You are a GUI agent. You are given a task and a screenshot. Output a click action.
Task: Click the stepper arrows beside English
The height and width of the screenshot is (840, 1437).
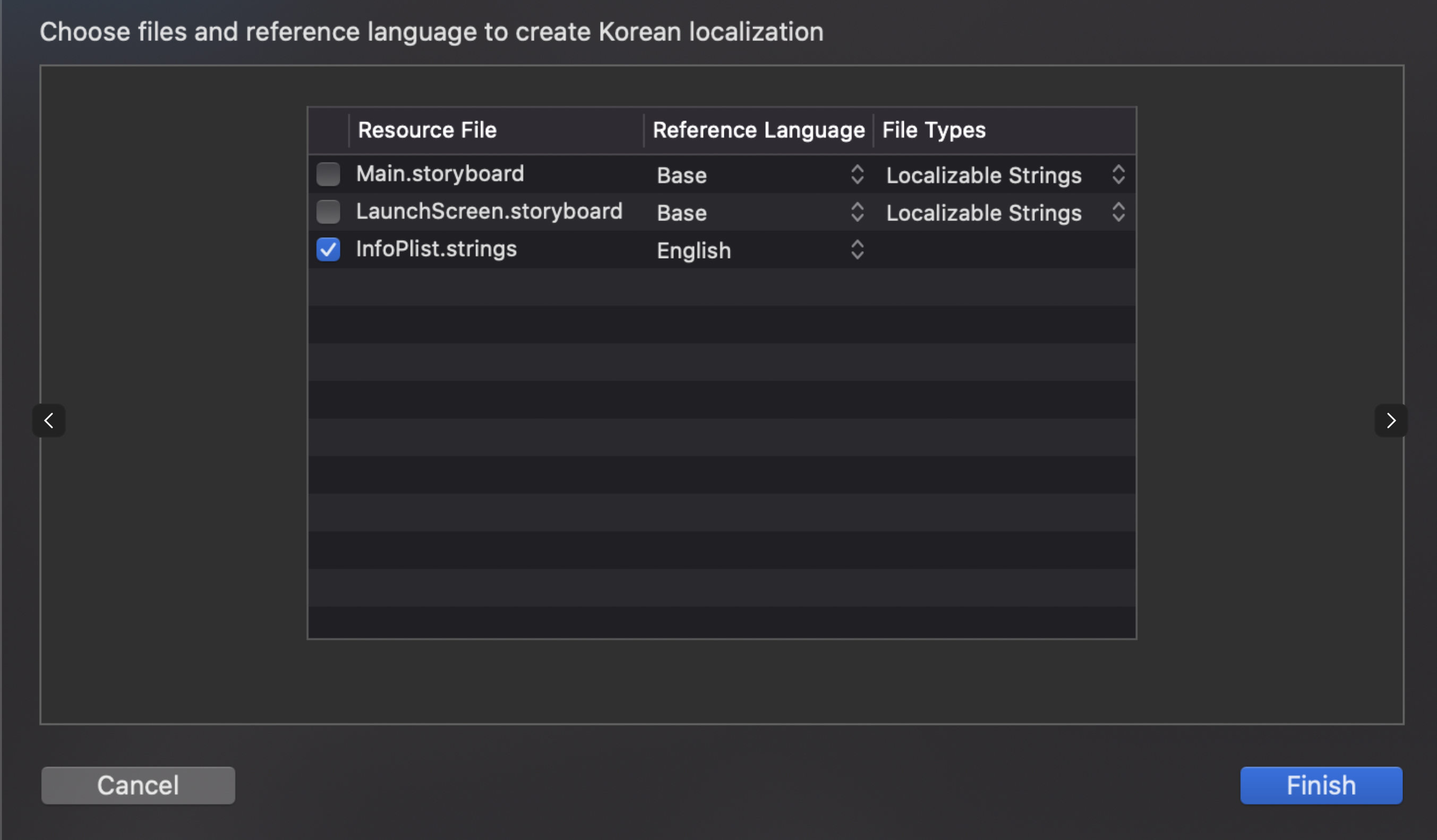pyautogui.click(x=857, y=250)
